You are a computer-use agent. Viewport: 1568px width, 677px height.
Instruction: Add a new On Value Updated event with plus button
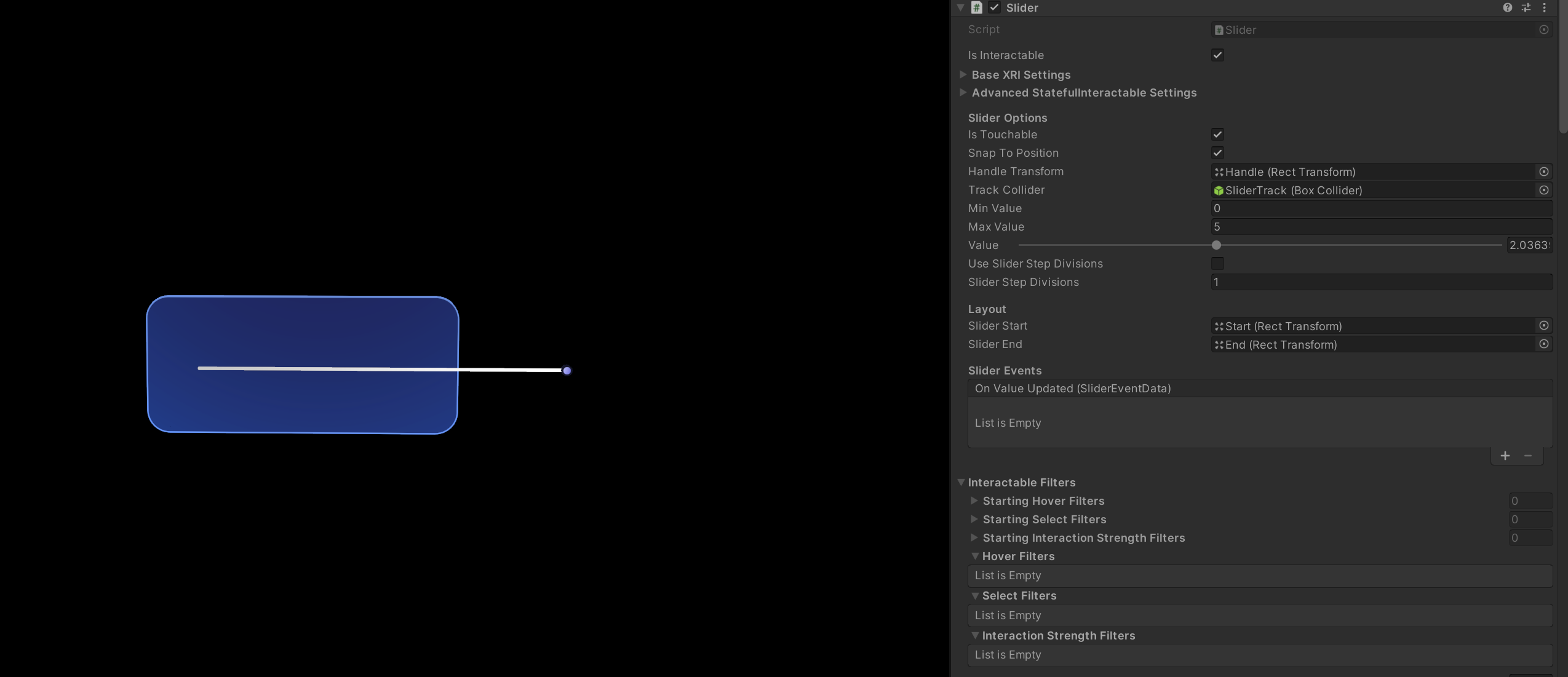click(1505, 456)
